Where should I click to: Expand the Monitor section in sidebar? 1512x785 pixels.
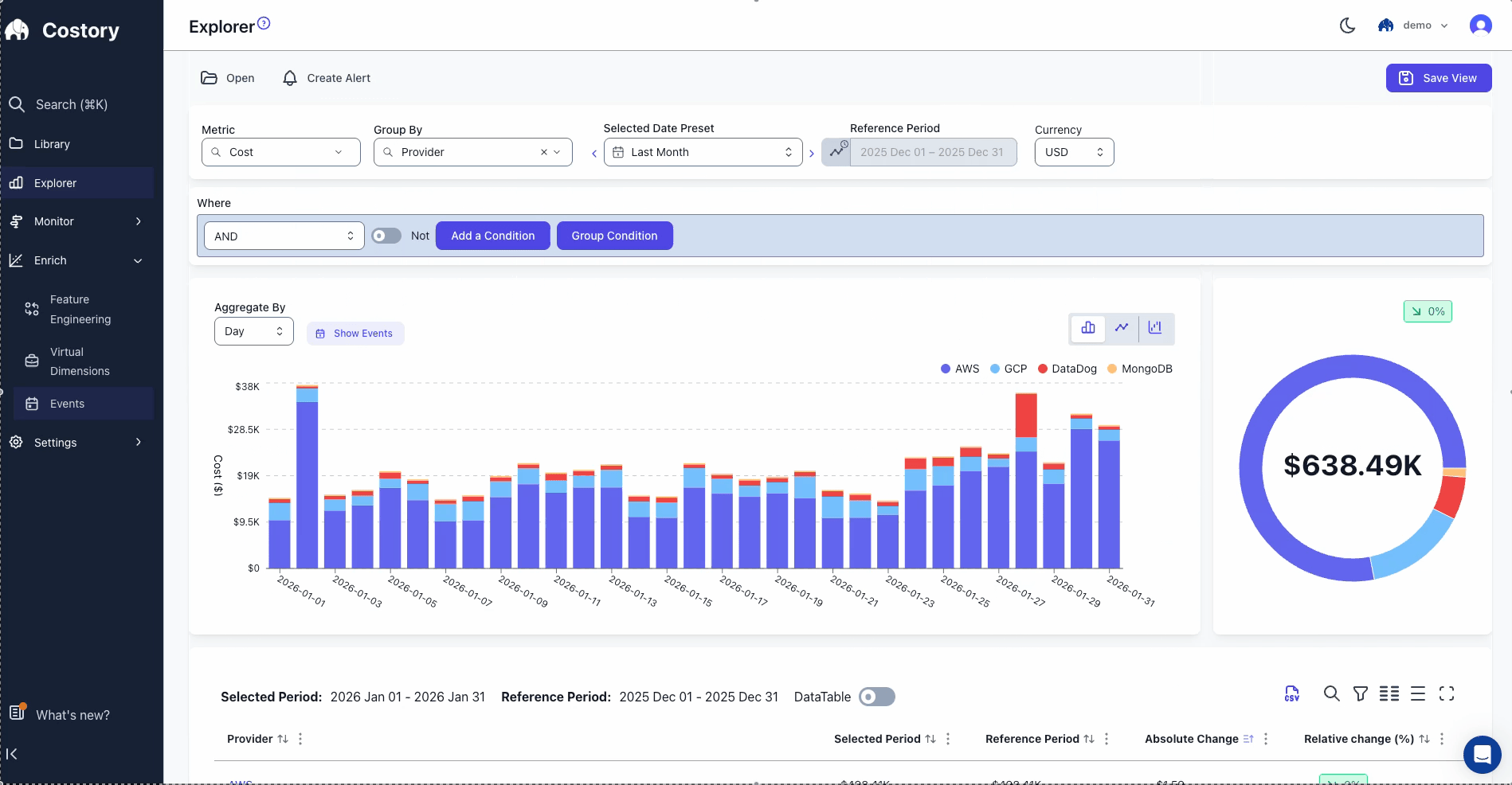77,221
